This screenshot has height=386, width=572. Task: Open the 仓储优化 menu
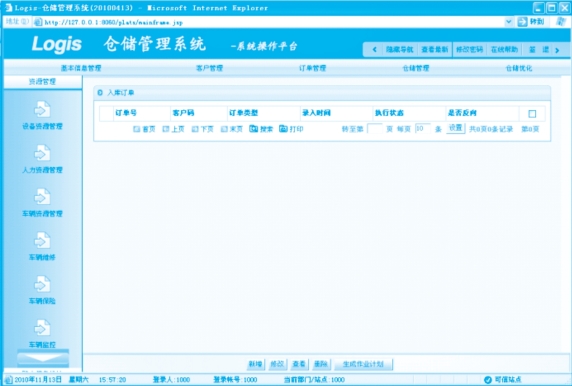[519, 68]
